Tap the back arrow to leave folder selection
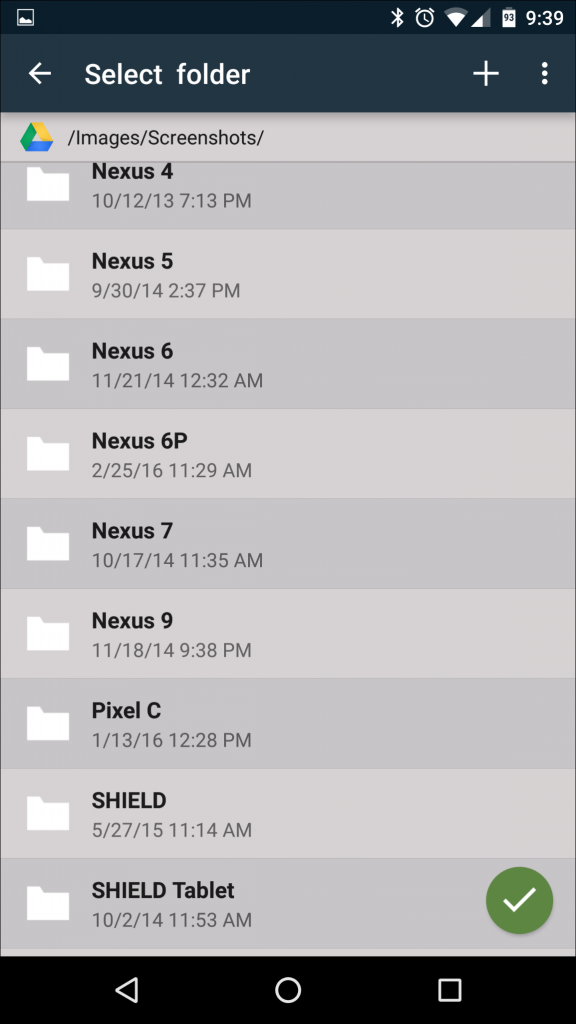The height and width of the screenshot is (1024, 576). pos(39,73)
